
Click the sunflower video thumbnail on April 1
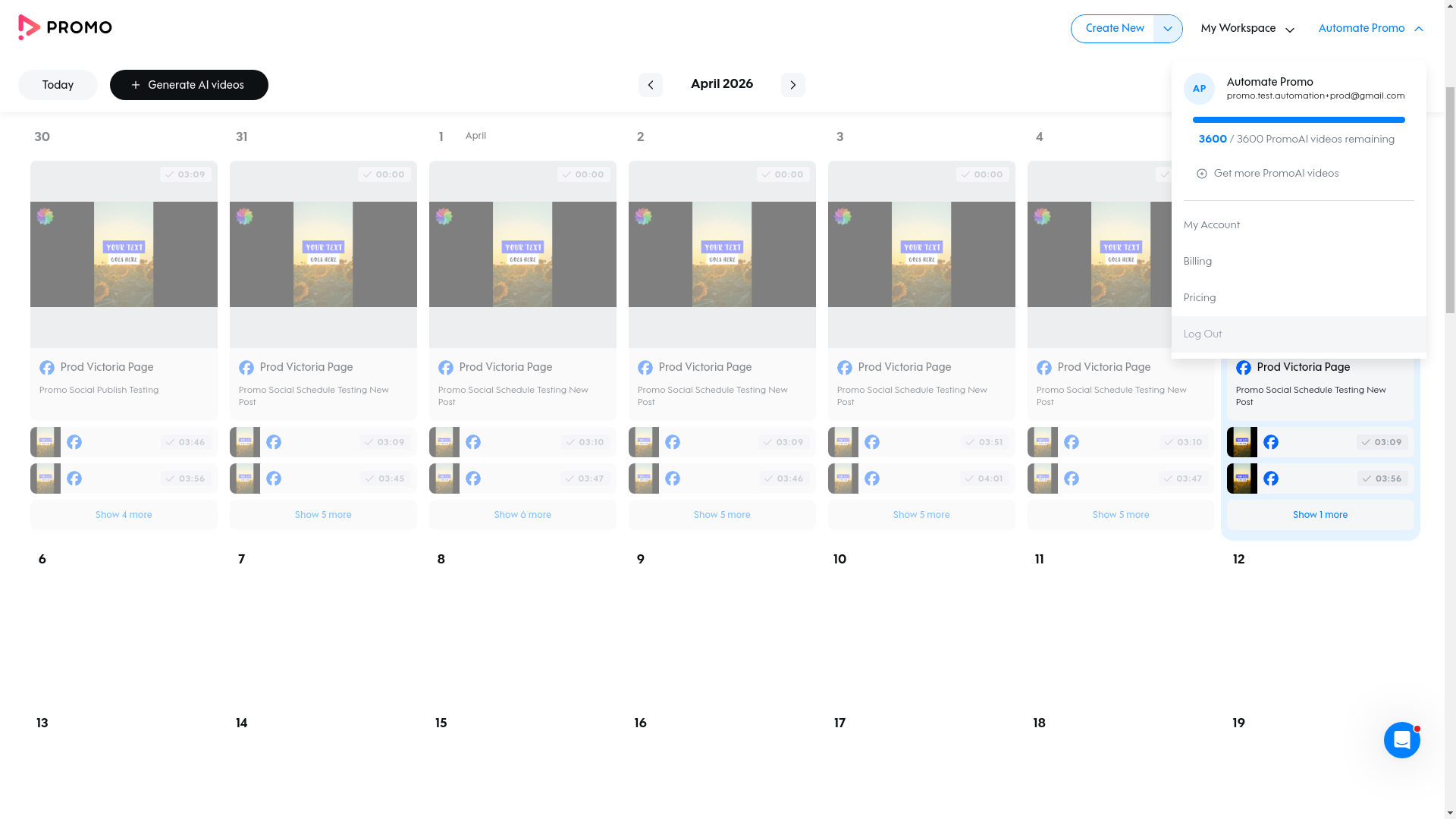coord(522,254)
